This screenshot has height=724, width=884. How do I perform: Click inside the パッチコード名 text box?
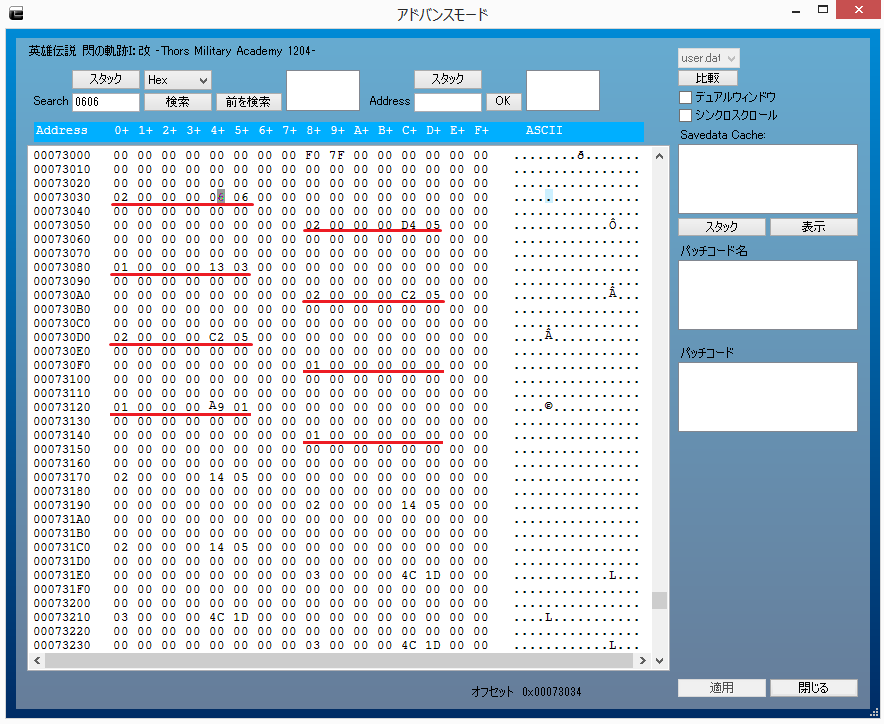click(767, 295)
